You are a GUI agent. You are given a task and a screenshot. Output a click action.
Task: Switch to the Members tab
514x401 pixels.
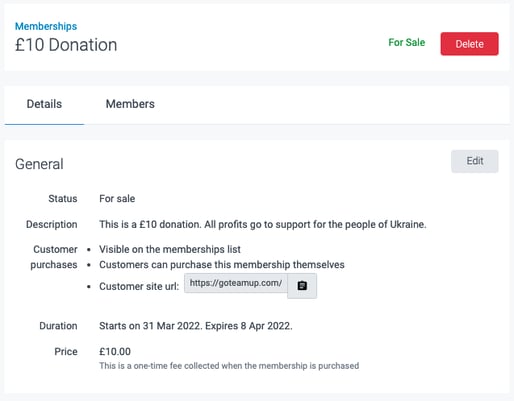130,104
